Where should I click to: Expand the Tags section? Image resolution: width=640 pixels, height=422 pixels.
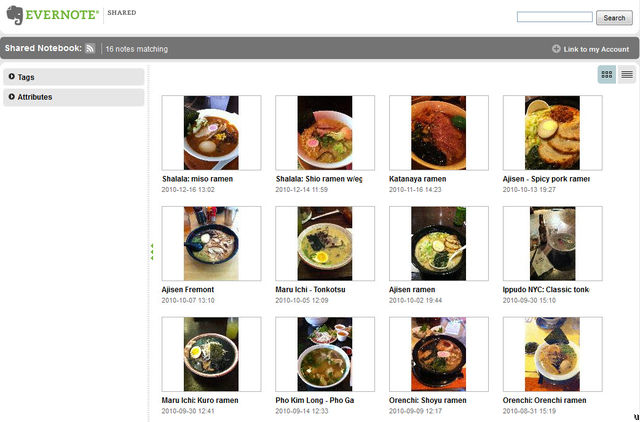pos(26,77)
